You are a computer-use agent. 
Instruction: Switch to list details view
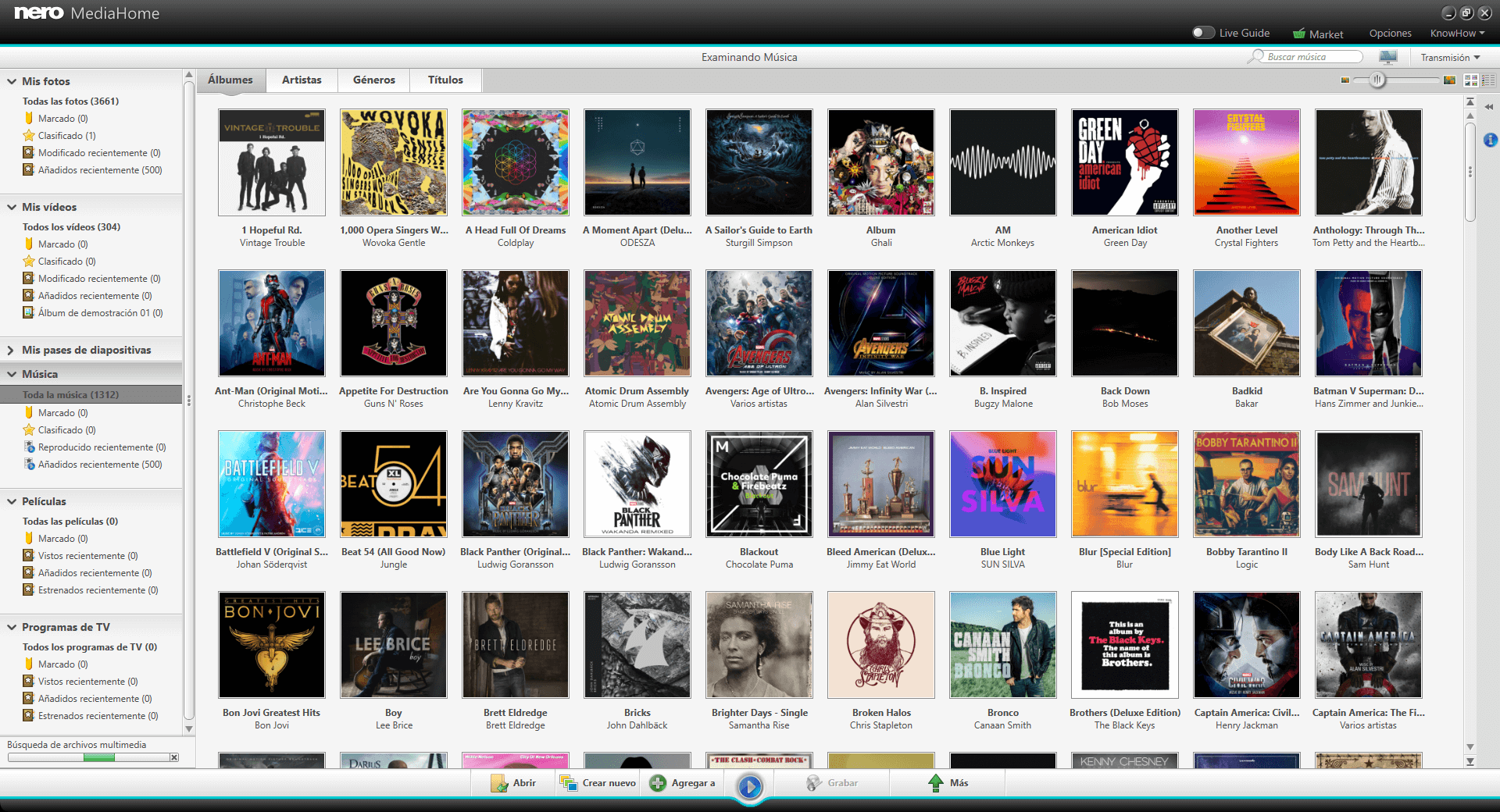tap(1488, 80)
